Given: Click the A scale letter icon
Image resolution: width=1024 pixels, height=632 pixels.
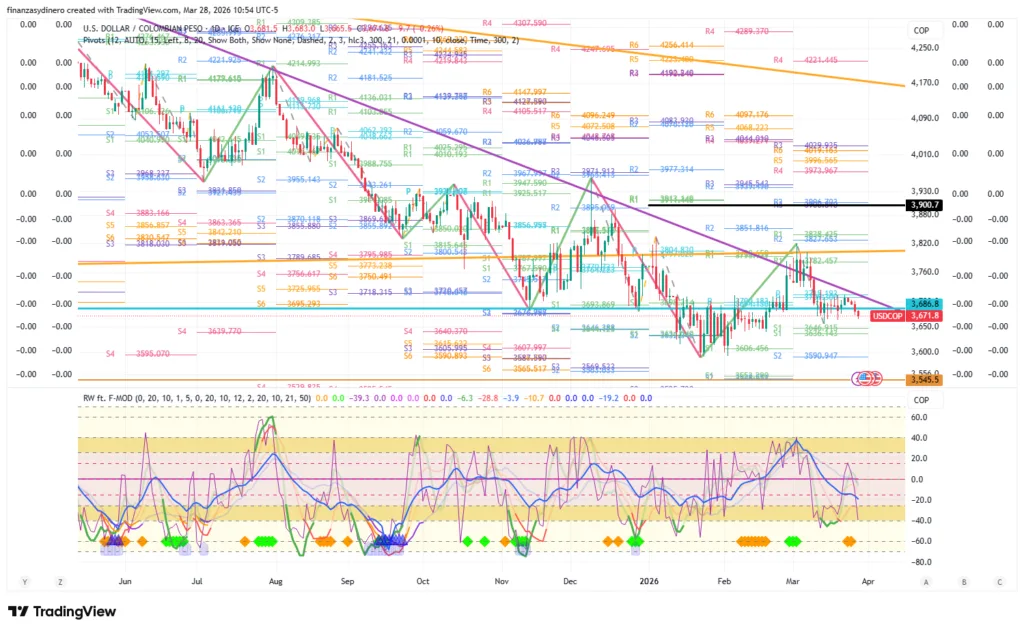Looking at the screenshot, I should [x=926, y=581].
